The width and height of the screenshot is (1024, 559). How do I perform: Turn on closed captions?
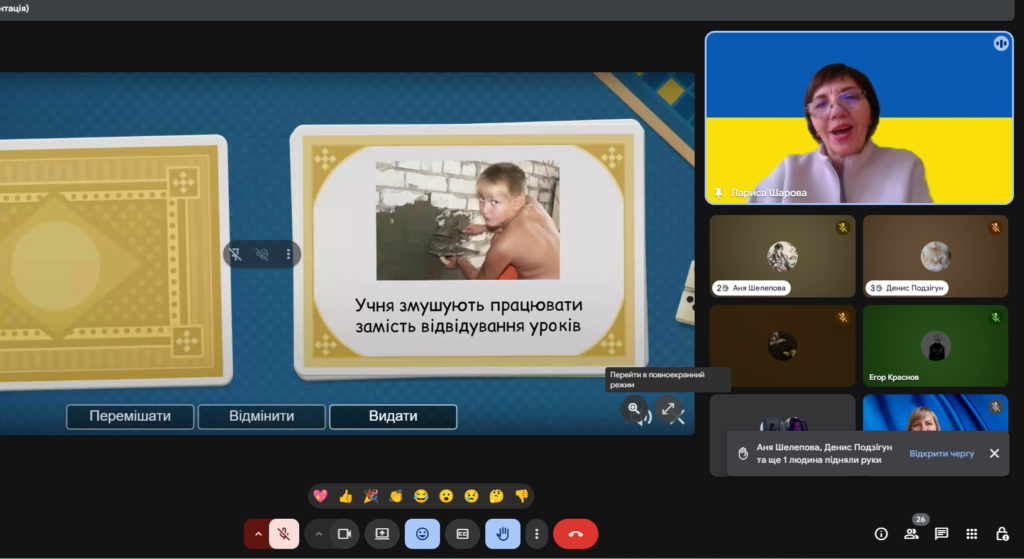[x=462, y=534]
